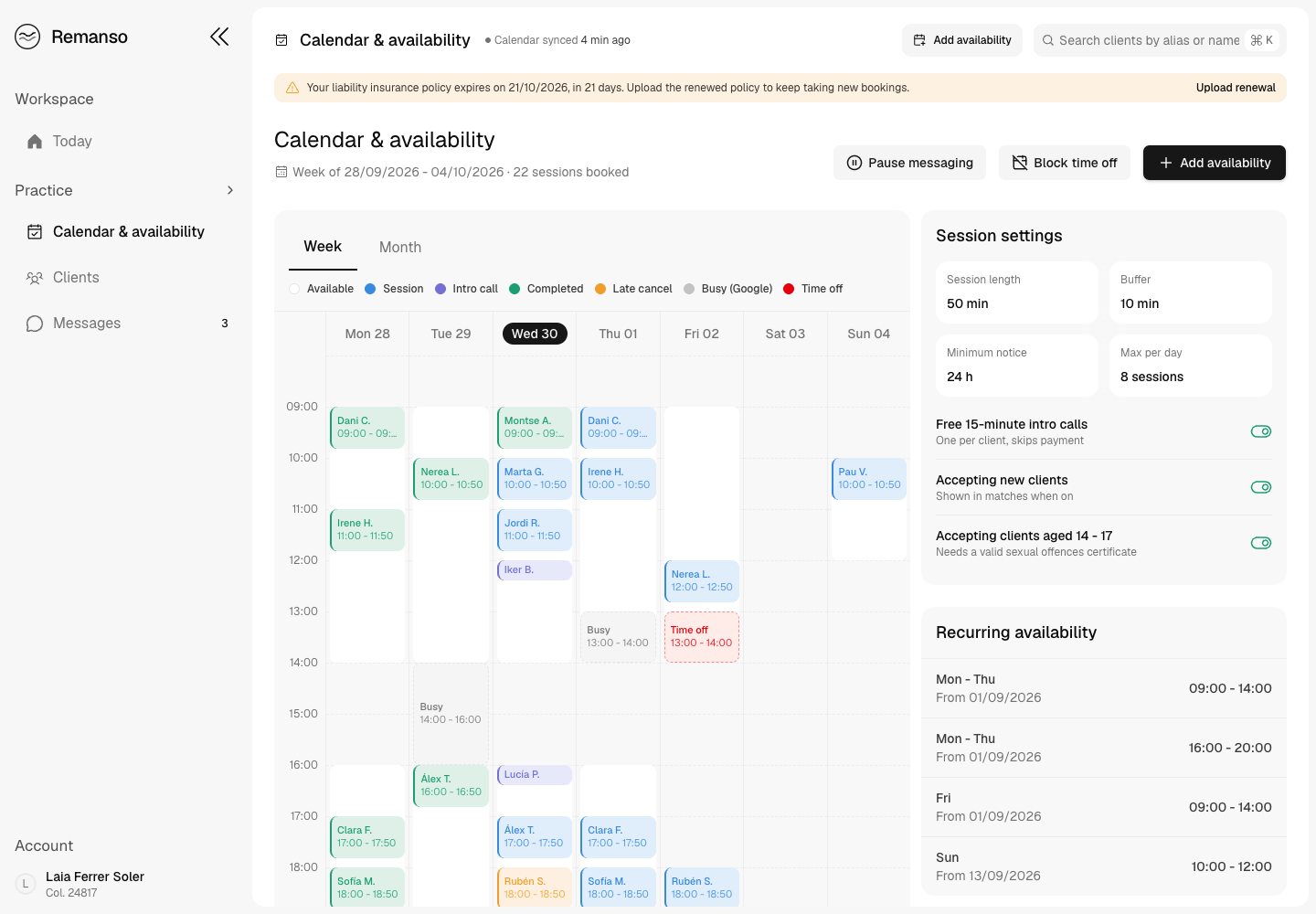Click the Remanso logo icon
The height and width of the screenshot is (914, 1316).
coord(27,37)
